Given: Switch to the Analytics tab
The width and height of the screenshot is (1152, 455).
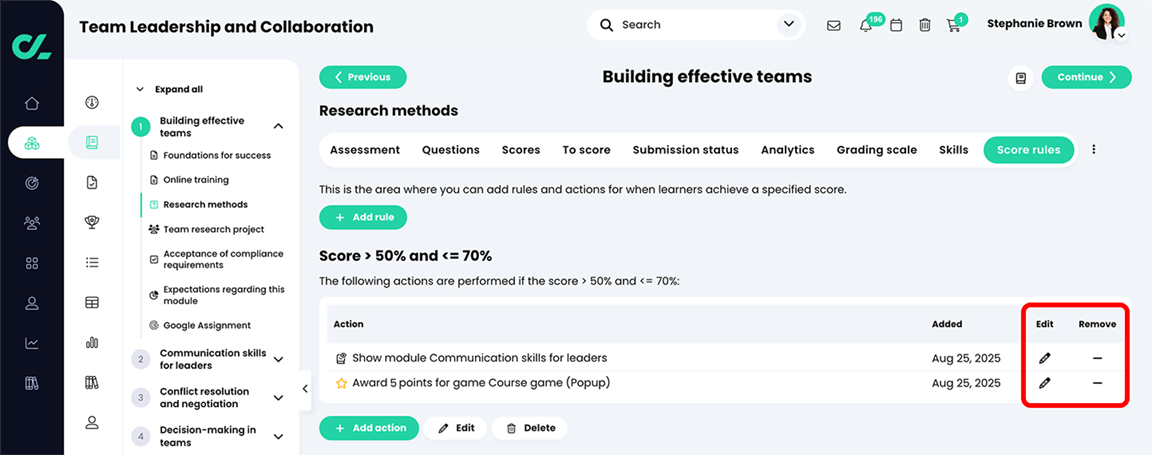Looking at the screenshot, I should pyautogui.click(x=788, y=150).
